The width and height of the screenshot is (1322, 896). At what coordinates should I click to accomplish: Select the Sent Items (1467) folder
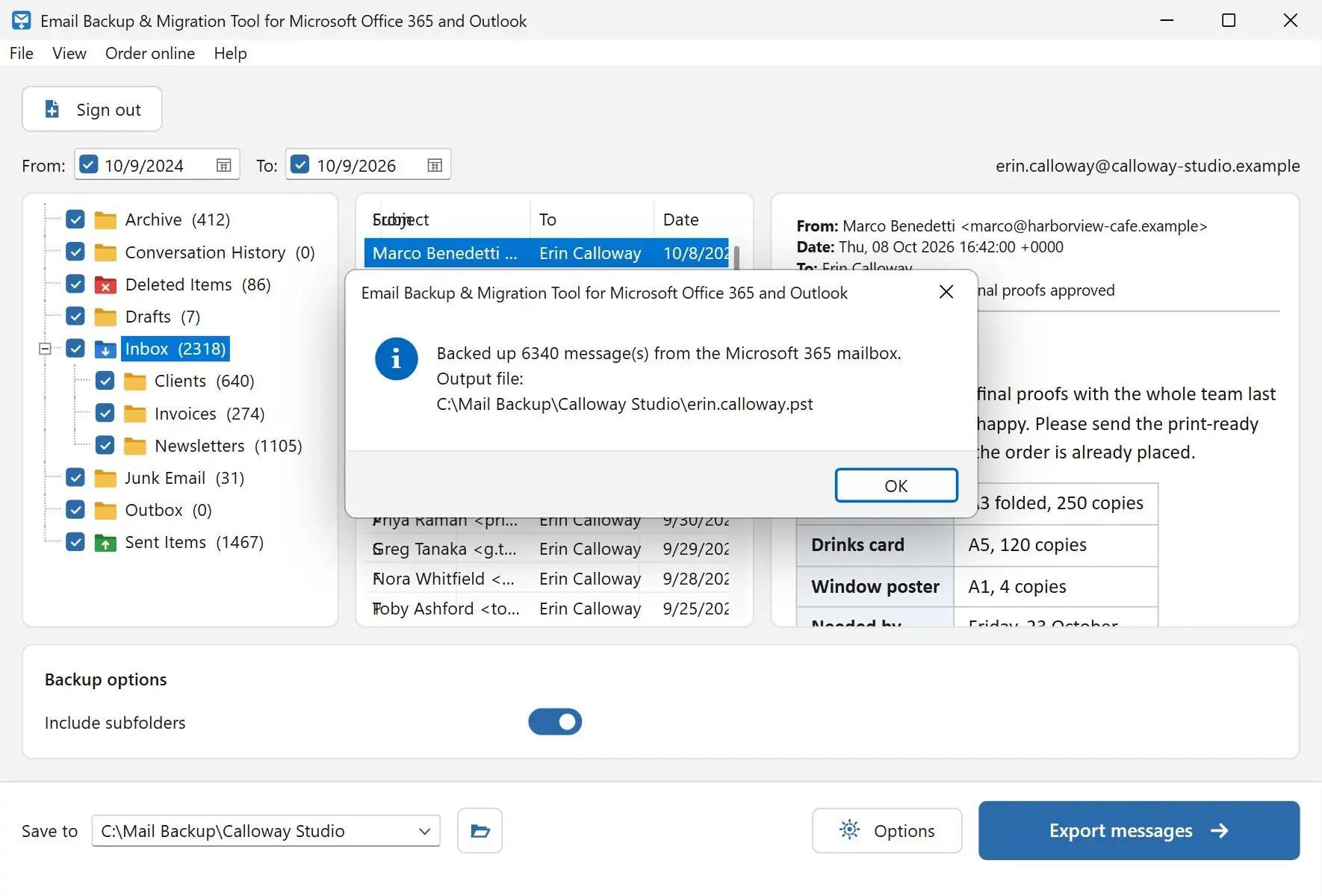click(x=194, y=542)
